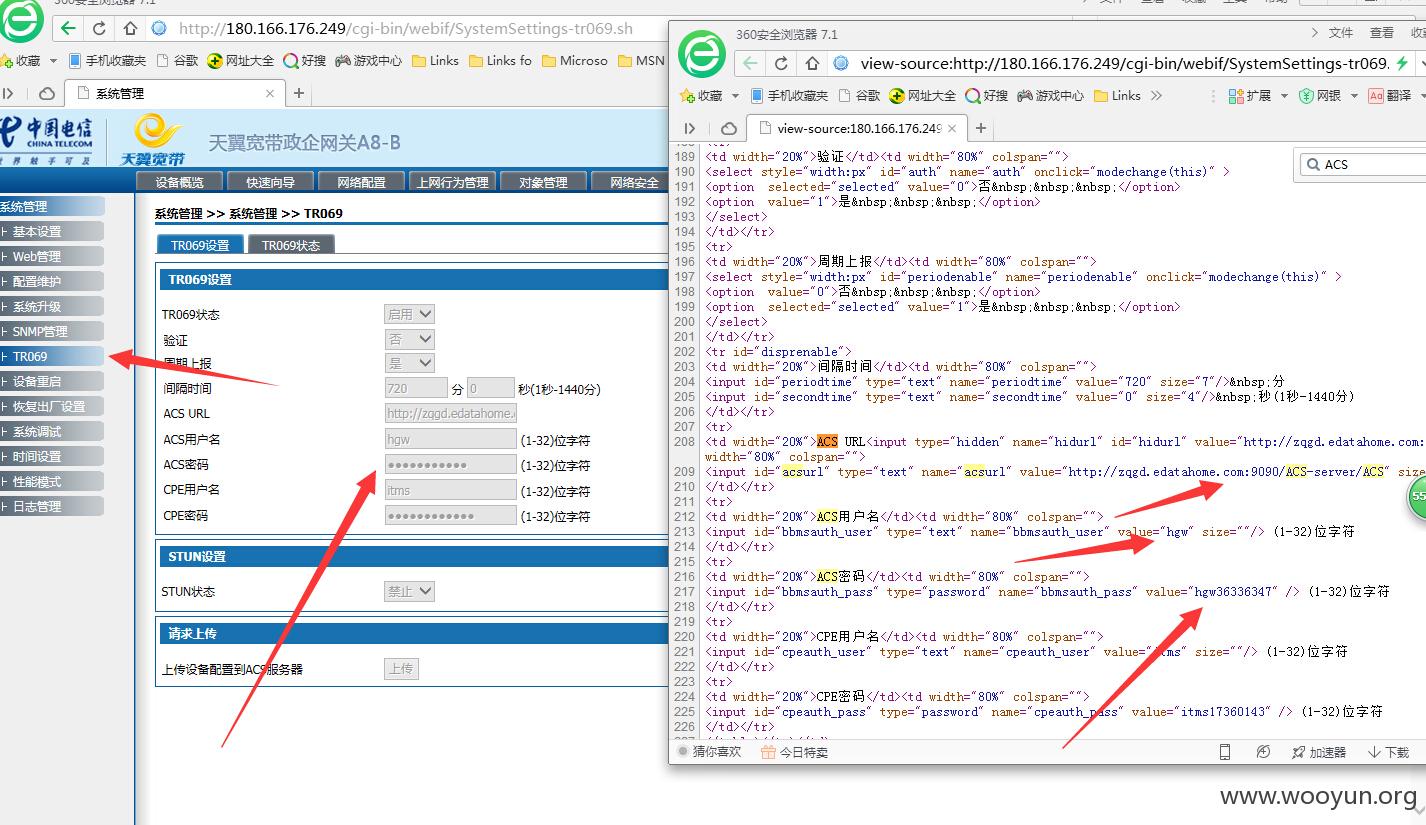Open 对象管理 navigation tab
The width and height of the screenshot is (1426, 825).
(x=543, y=182)
